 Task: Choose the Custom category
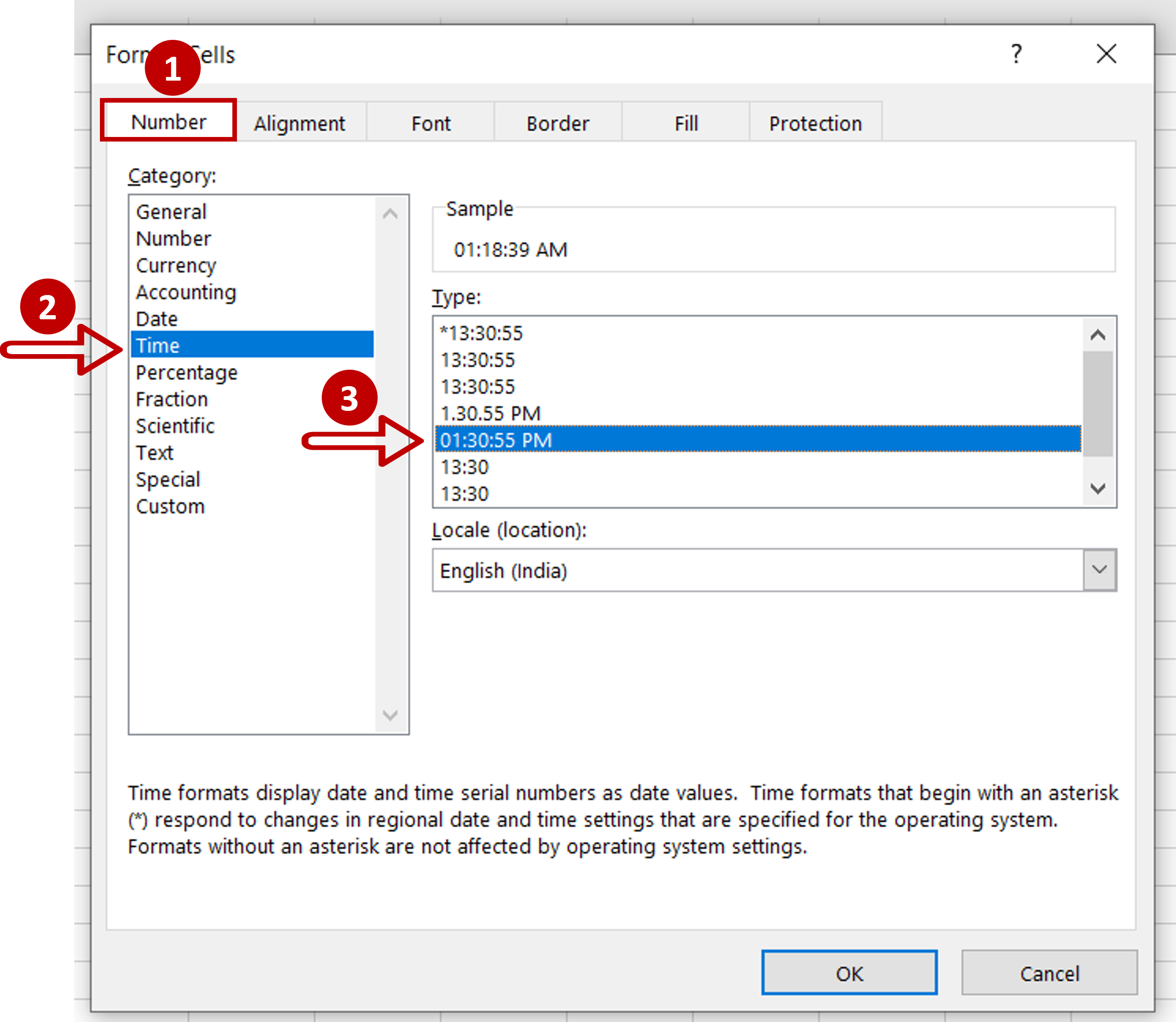pyautogui.click(x=170, y=506)
